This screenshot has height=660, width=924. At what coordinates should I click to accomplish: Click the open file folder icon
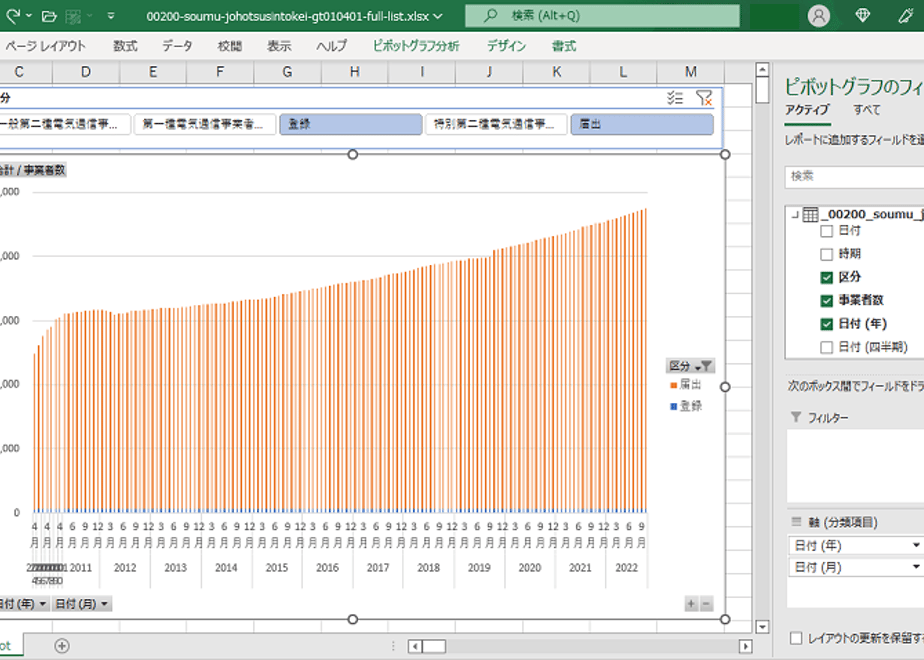point(49,16)
